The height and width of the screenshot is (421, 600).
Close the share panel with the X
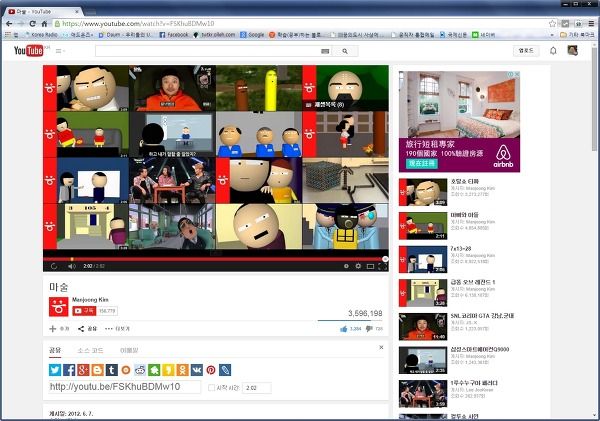point(381,347)
